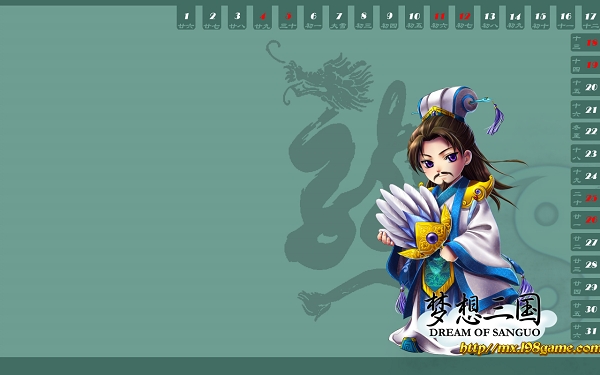The width and height of the screenshot is (600, 375).
Task: Click calendar day 24 tile
Action: pyautogui.click(x=585, y=176)
